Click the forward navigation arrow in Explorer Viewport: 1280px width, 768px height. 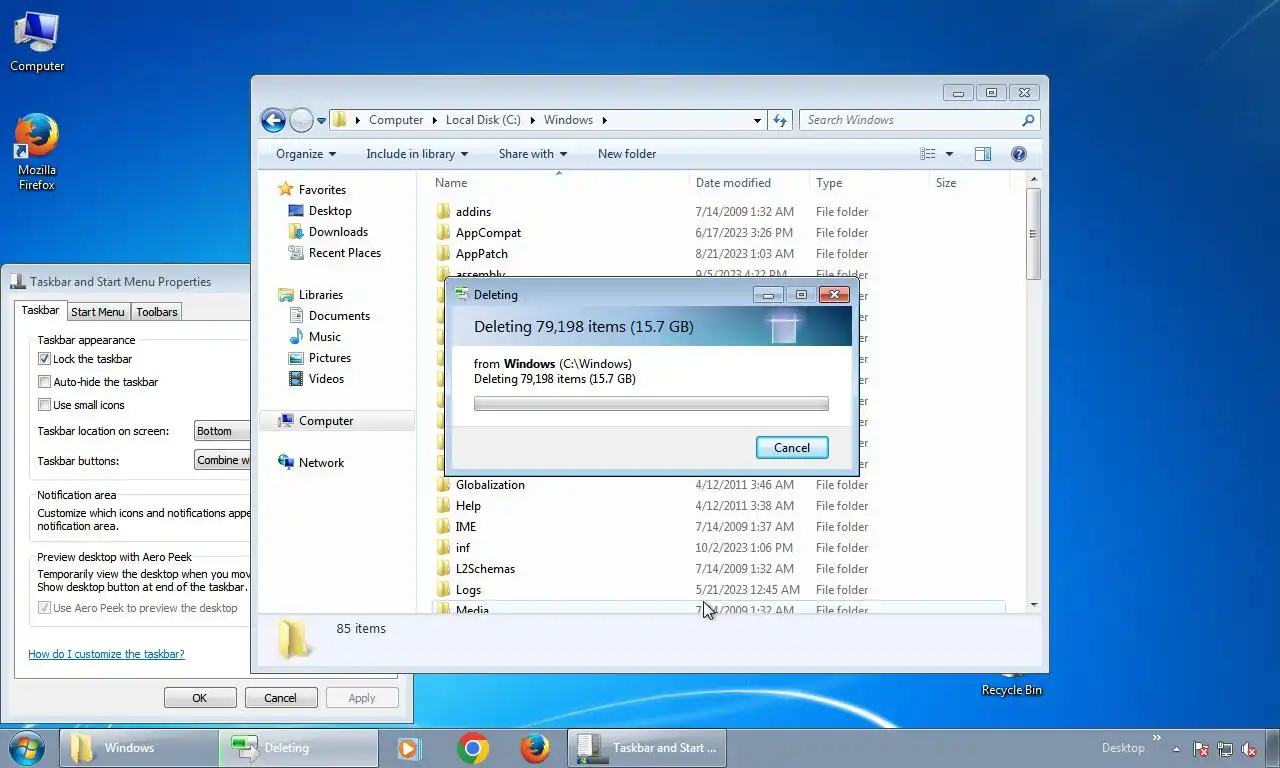301,120
